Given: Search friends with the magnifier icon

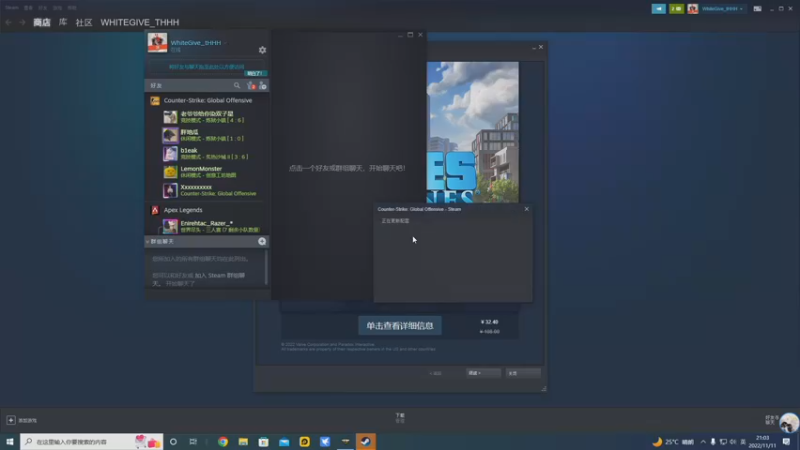Looking at the screenshot, I should coord(237,85).
